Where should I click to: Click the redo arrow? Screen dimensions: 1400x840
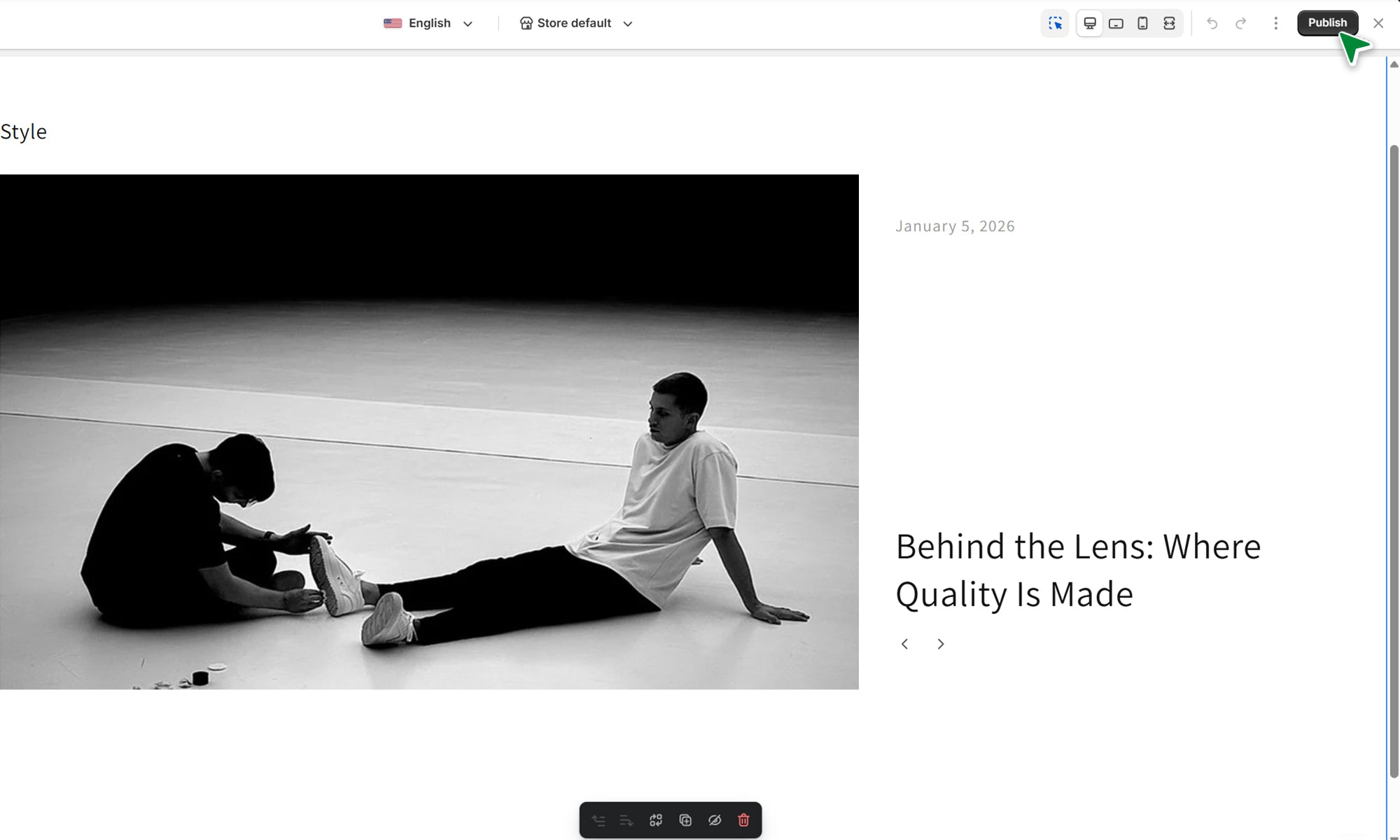coord(1240,23)
